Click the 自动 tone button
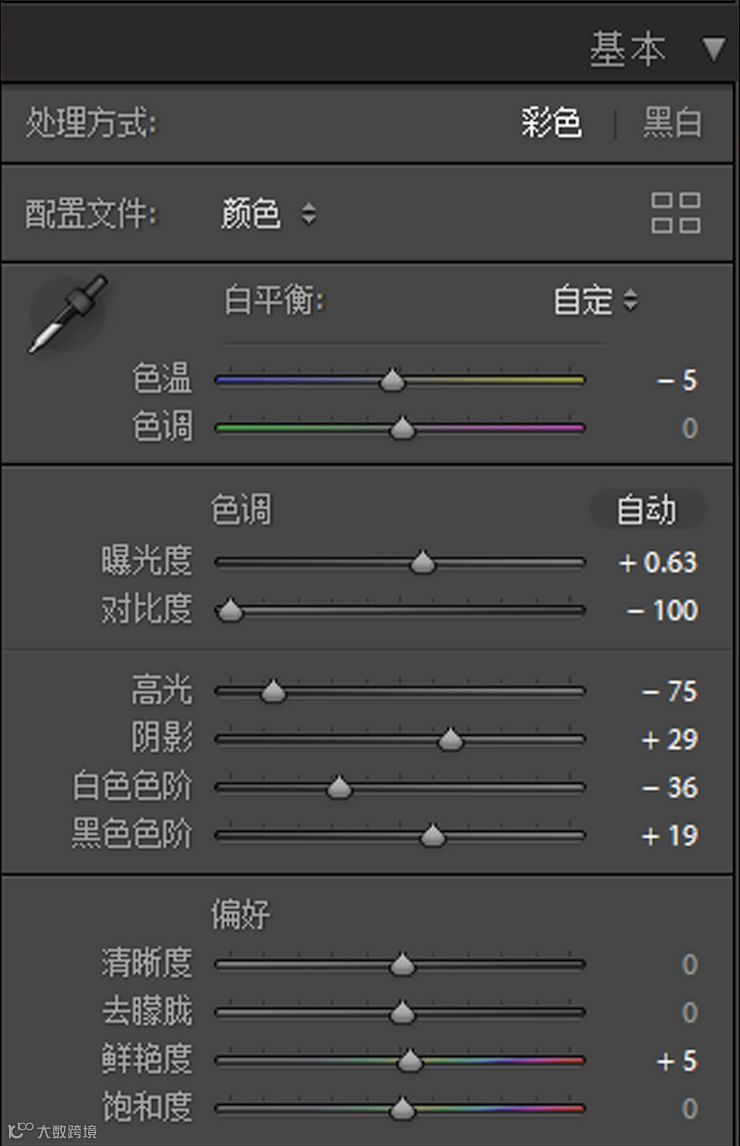Viewport: 740px width, 1146px height. tap(646, 510)
